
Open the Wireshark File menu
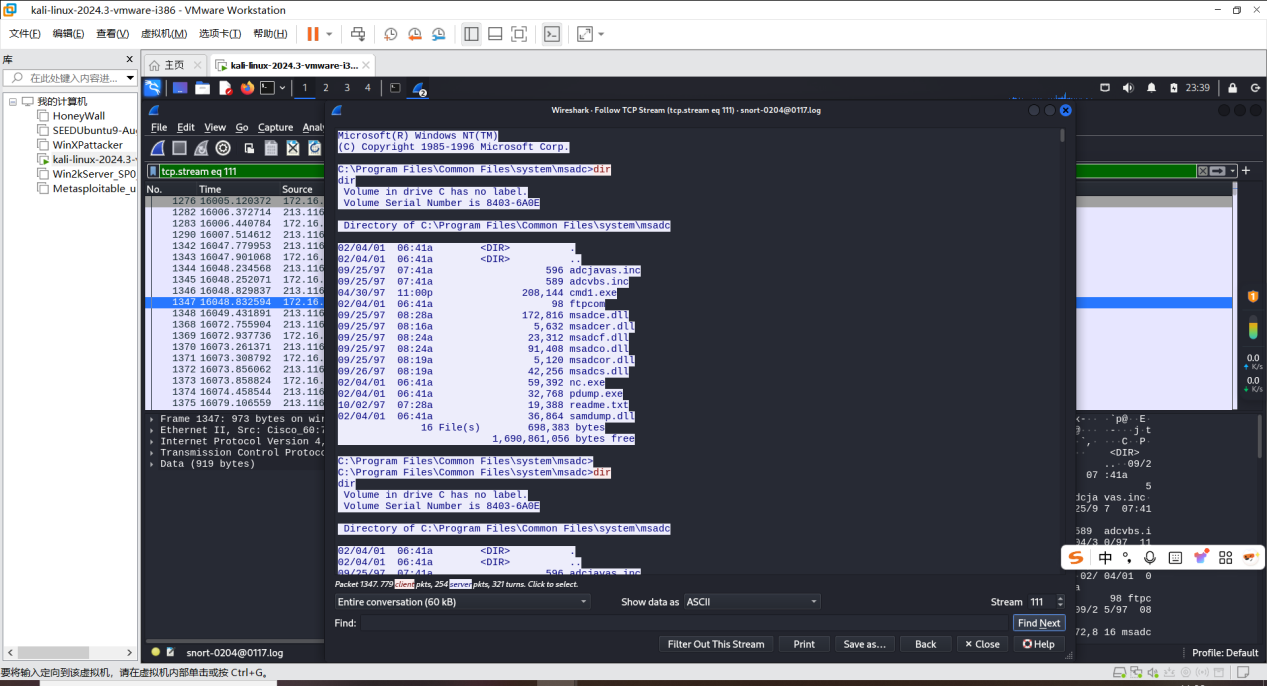[x=159, y=127]
